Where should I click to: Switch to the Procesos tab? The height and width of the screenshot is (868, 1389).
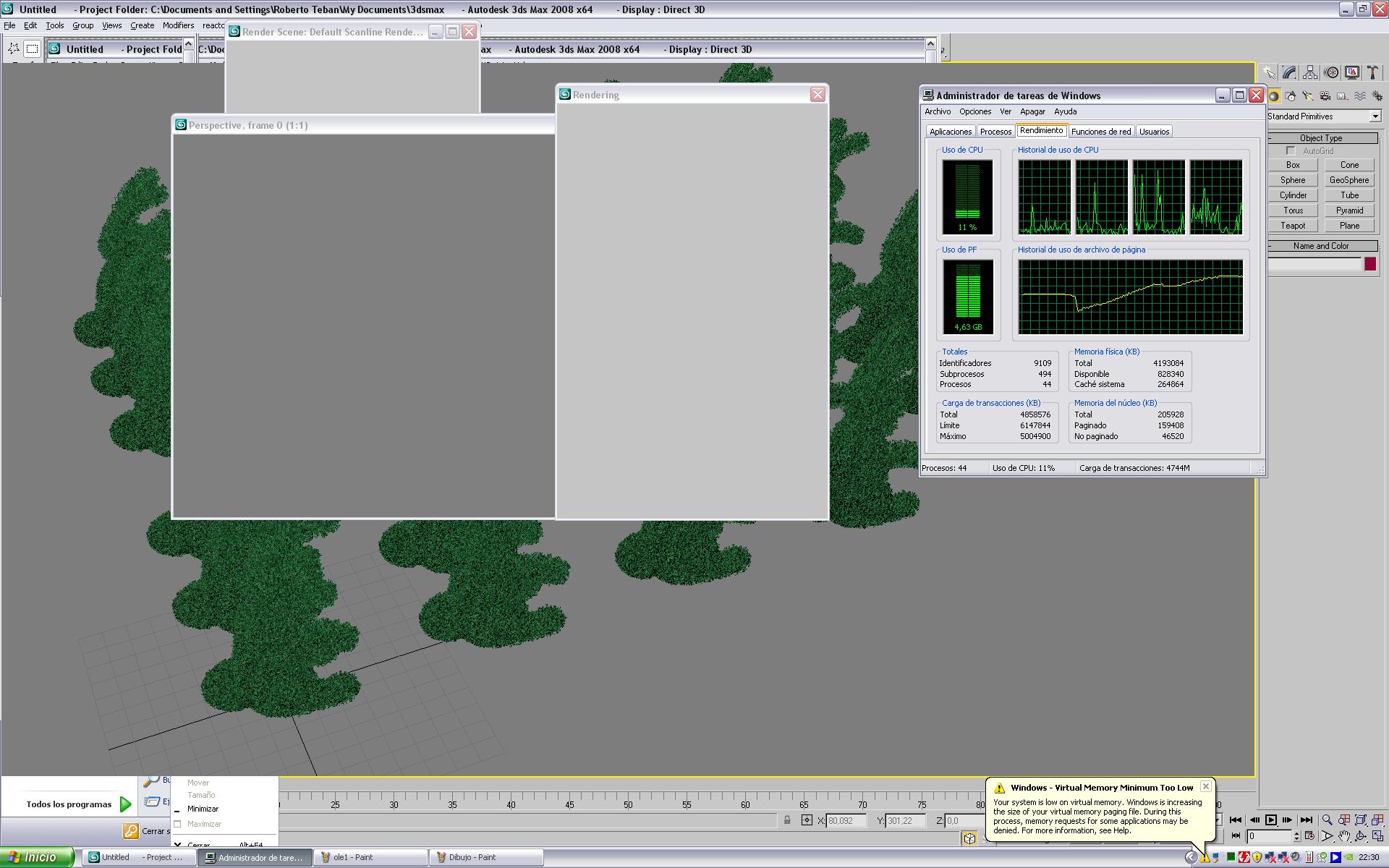(x=995, y=132)
